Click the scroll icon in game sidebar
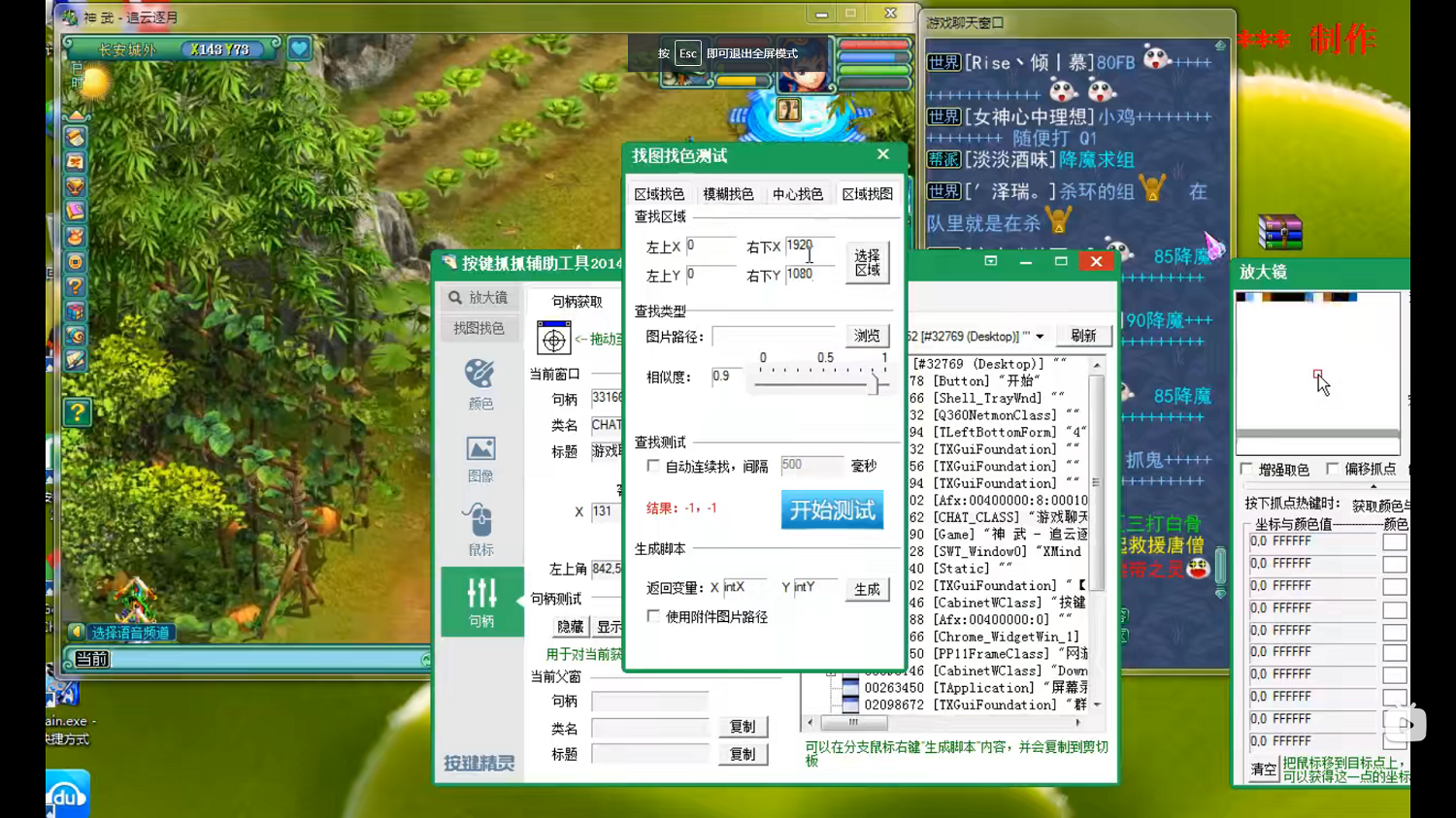This screenshot has width=1456, height=818. 76,137
